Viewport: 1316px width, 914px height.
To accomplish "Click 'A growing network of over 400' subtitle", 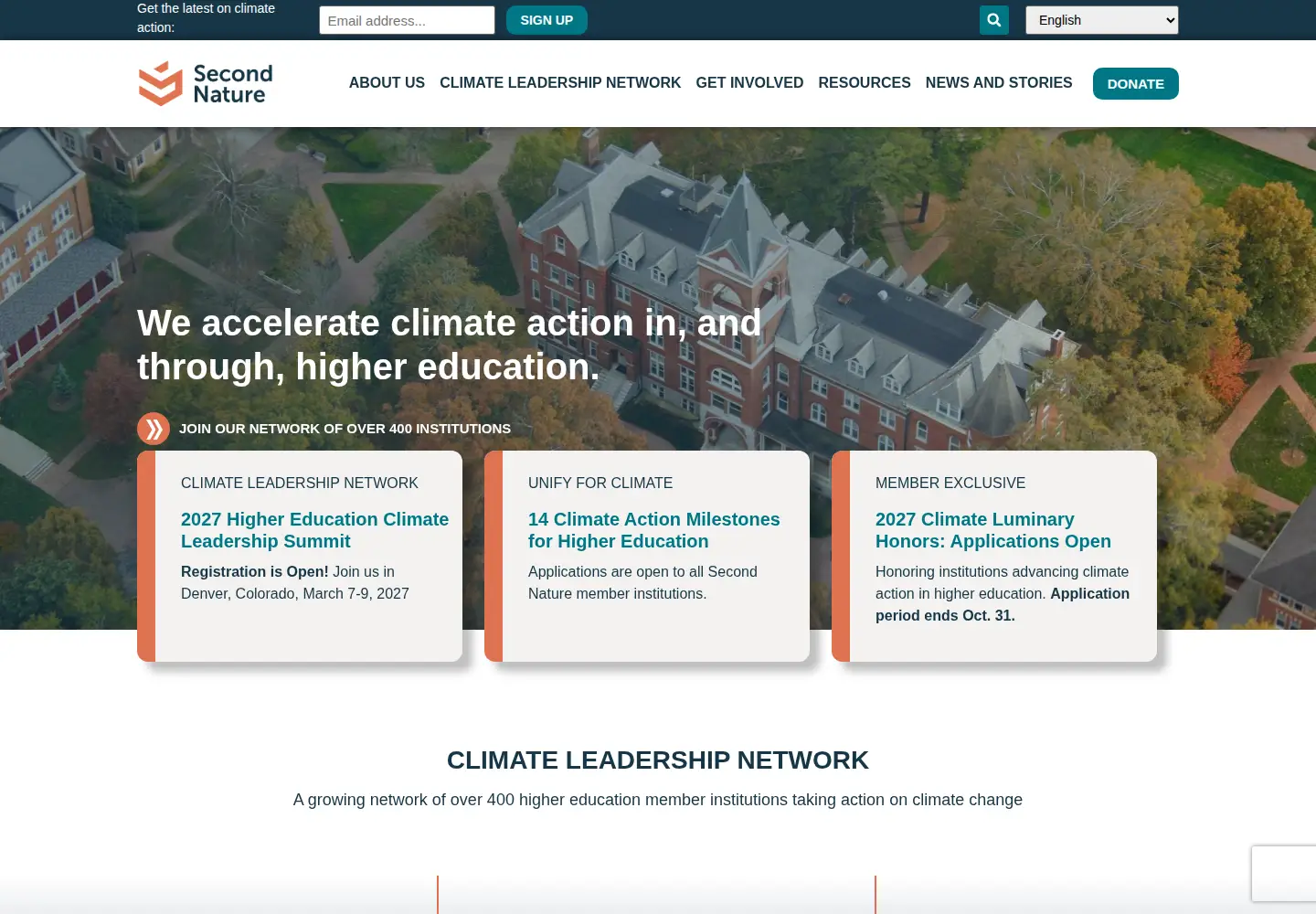I will 658,800.
